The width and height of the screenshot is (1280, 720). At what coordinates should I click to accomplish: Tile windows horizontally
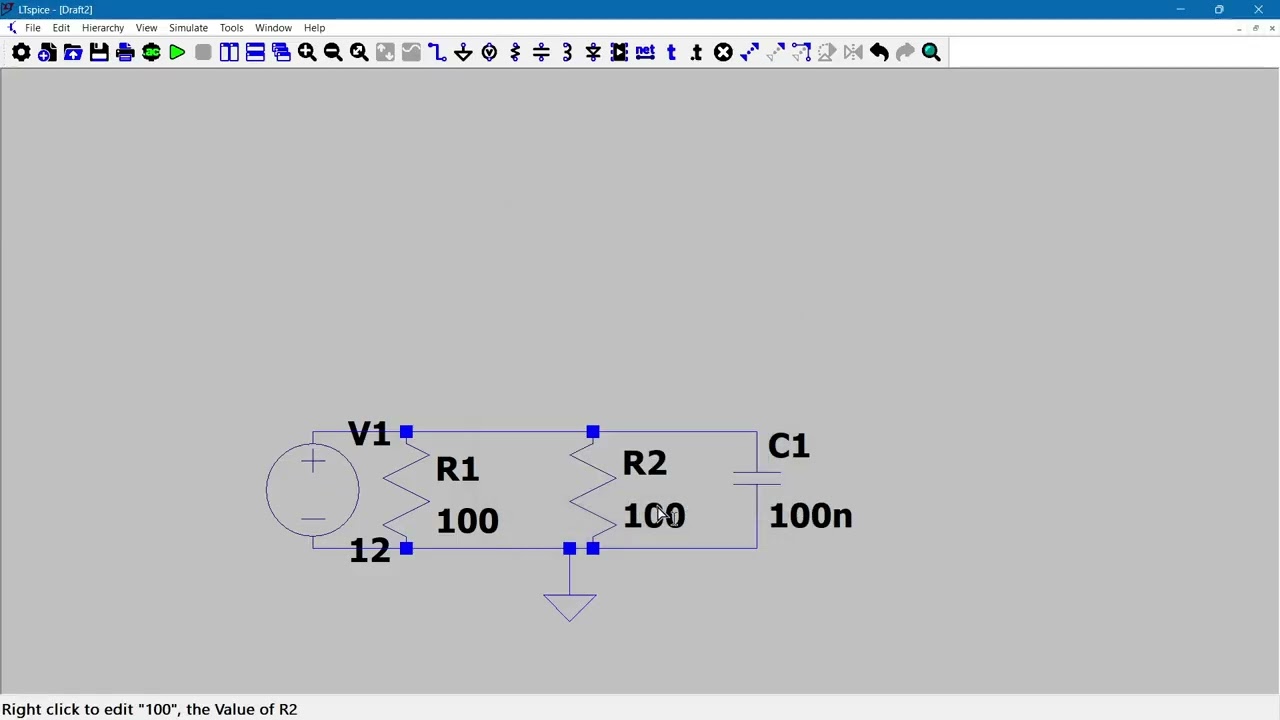point(255,52)
